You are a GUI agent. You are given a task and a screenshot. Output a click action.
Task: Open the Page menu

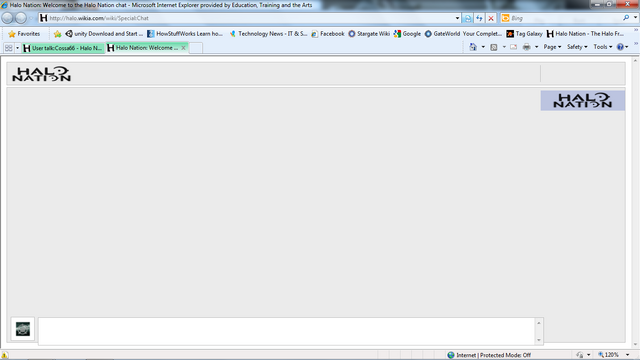point(552,47)
